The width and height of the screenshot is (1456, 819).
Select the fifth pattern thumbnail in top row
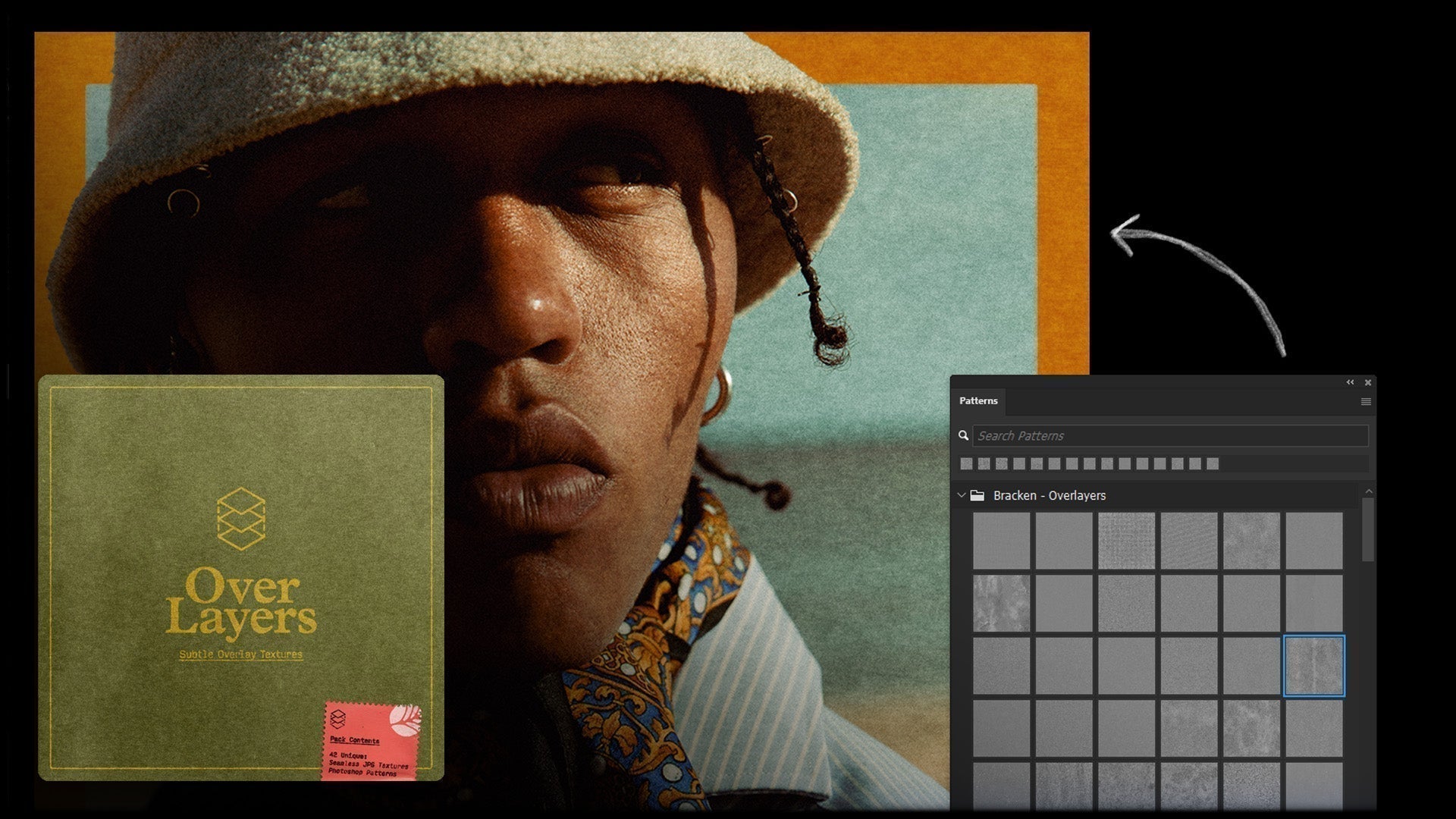point(1251,541)
